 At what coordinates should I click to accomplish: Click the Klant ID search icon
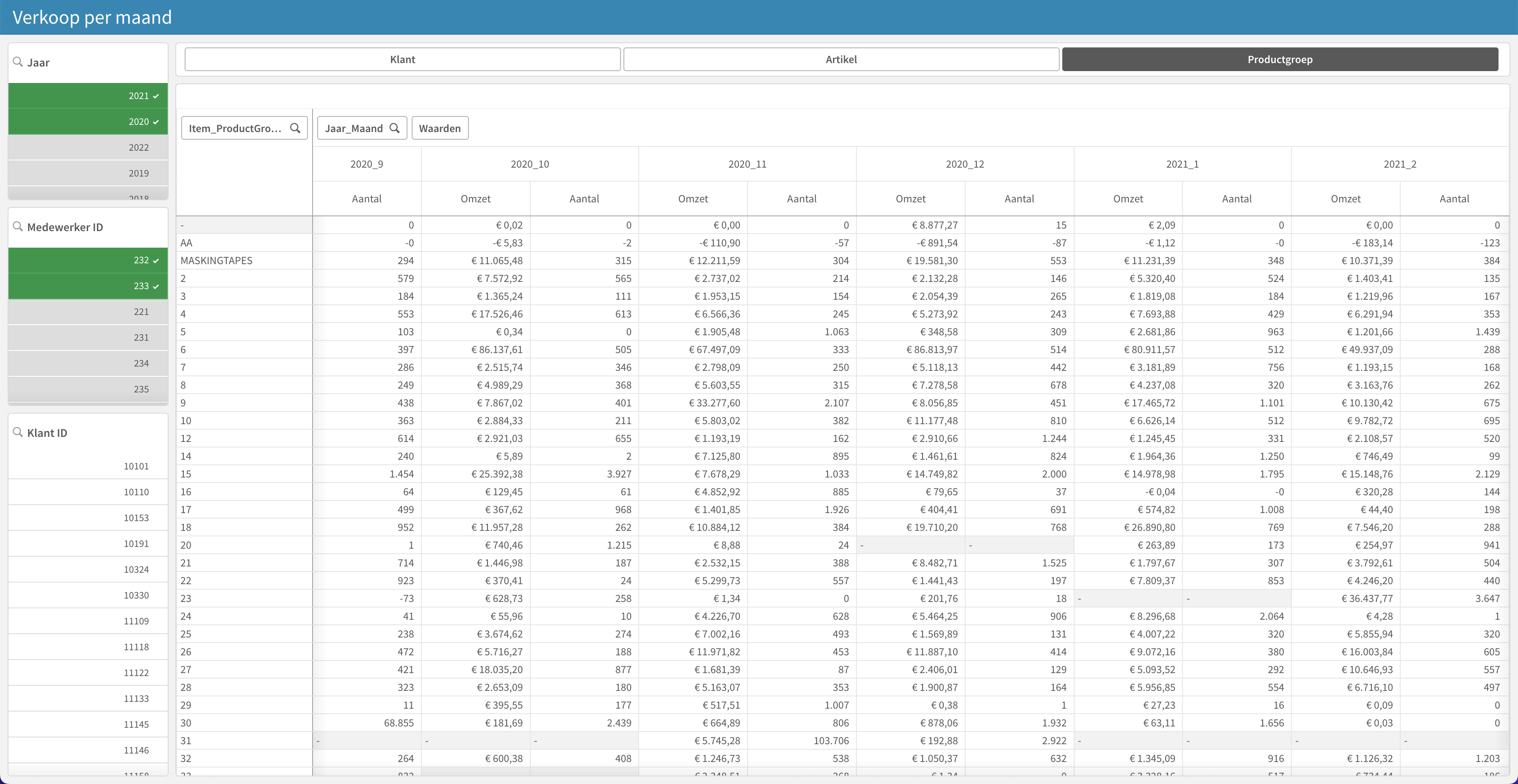(18, 432)
